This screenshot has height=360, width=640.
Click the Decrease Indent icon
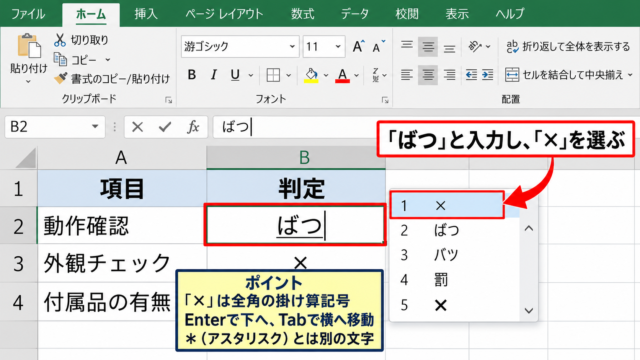click(471, 75)
